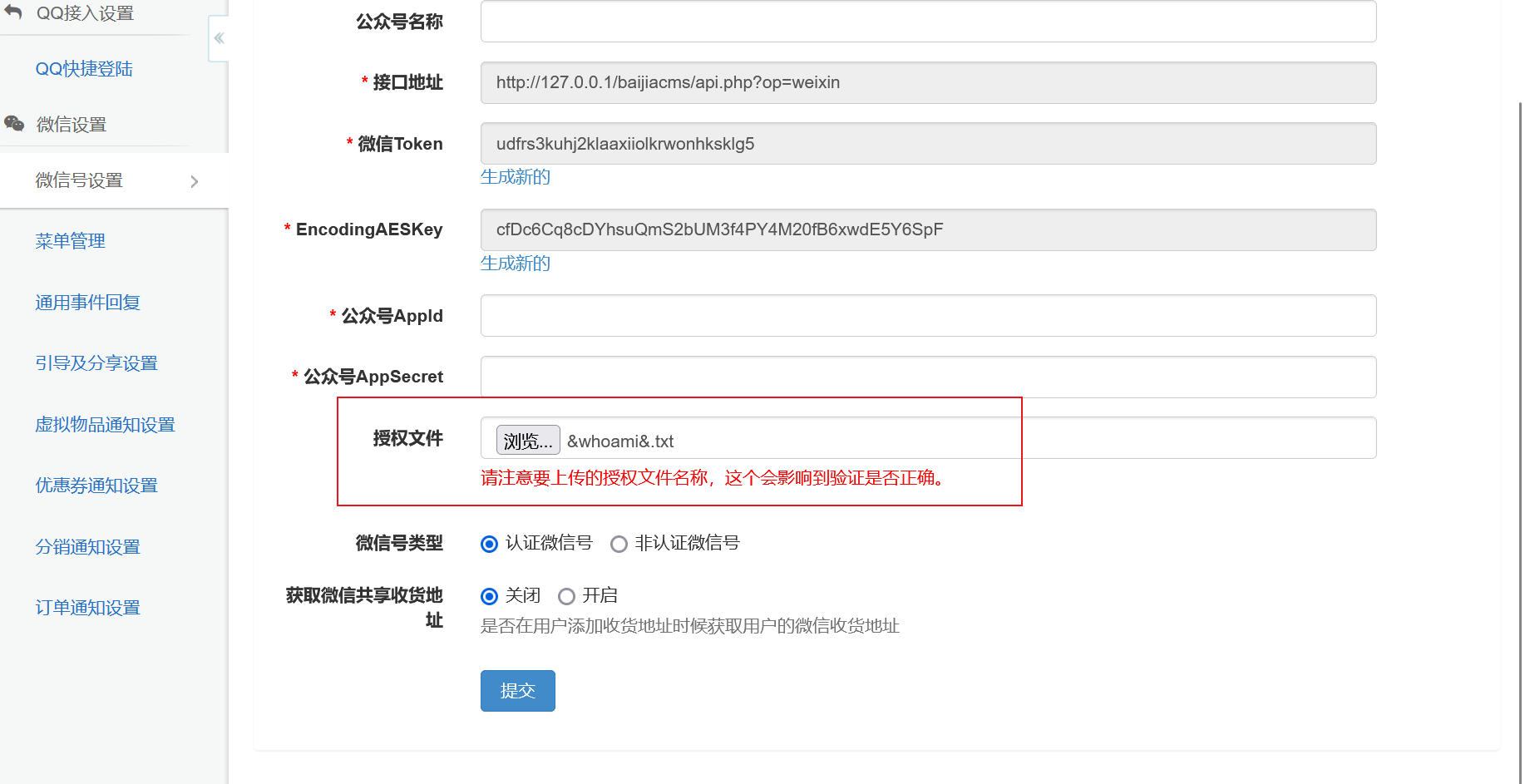This screenshot has height=784, width=1525.
Task: Click 生成新的 below 微信Token
Action: click(515, 177)
